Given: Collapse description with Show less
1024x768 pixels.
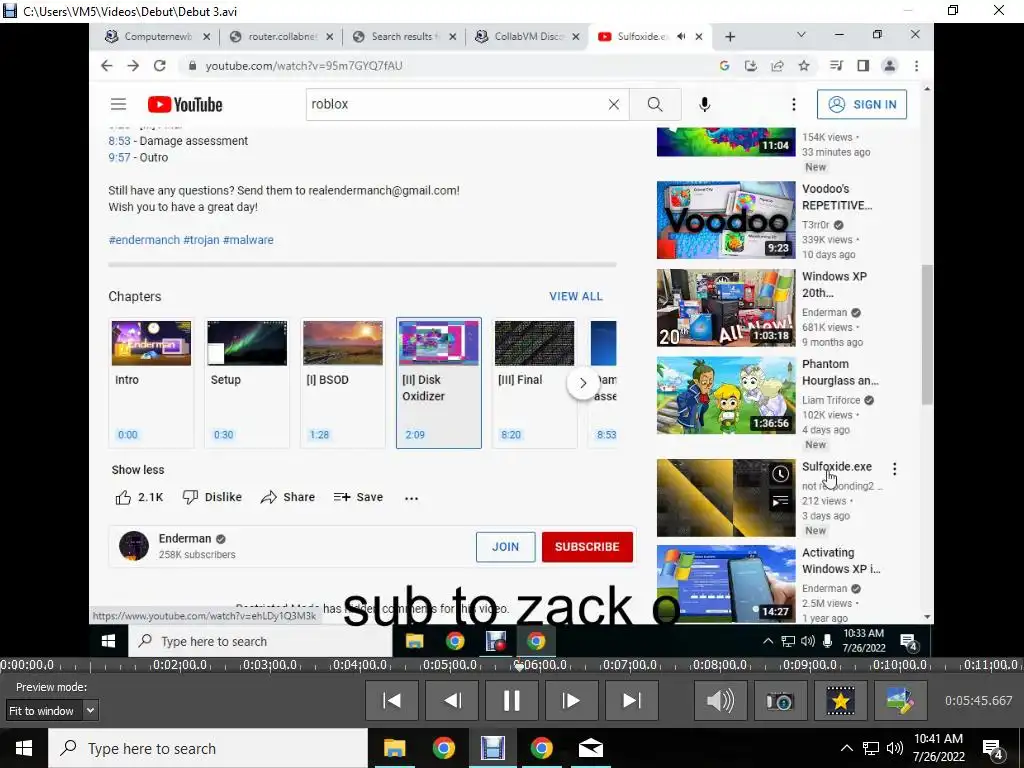Looking at the screenshot, I should point(138,470).
